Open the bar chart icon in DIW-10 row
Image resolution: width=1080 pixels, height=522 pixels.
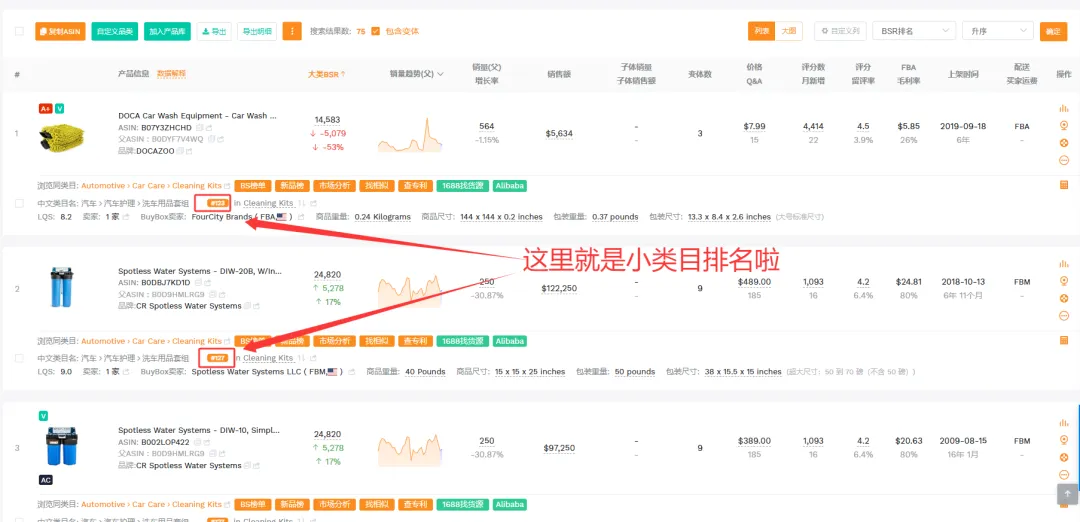[1063, 422]
